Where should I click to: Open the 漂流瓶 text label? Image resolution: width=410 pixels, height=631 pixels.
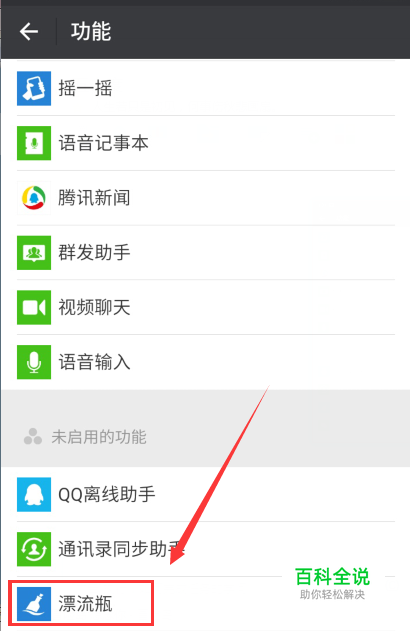tap(85, 604)
